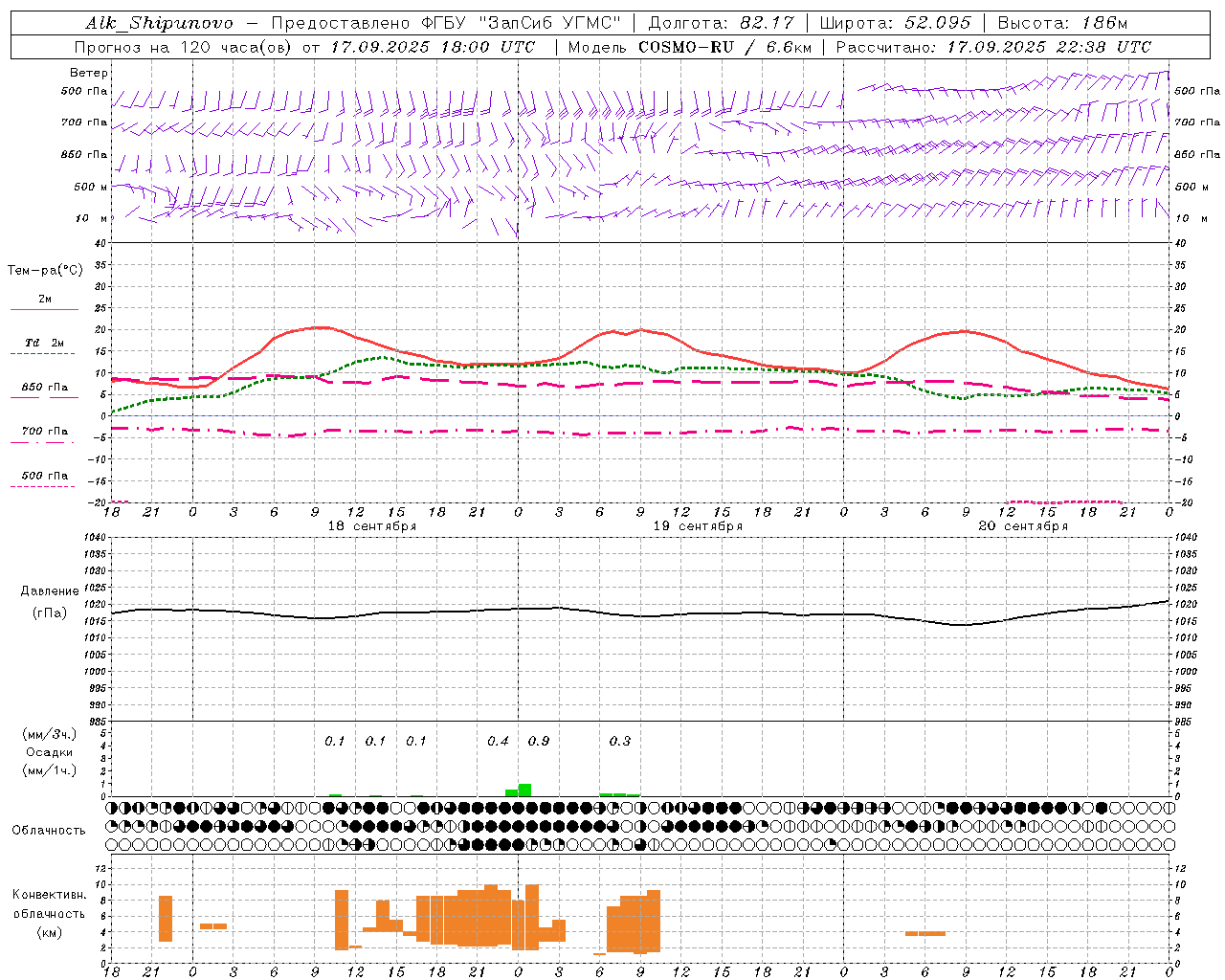Click the 0.3 precipitation amount value
The height and width of the screenshot is (980, 1225).
[619, 742]
